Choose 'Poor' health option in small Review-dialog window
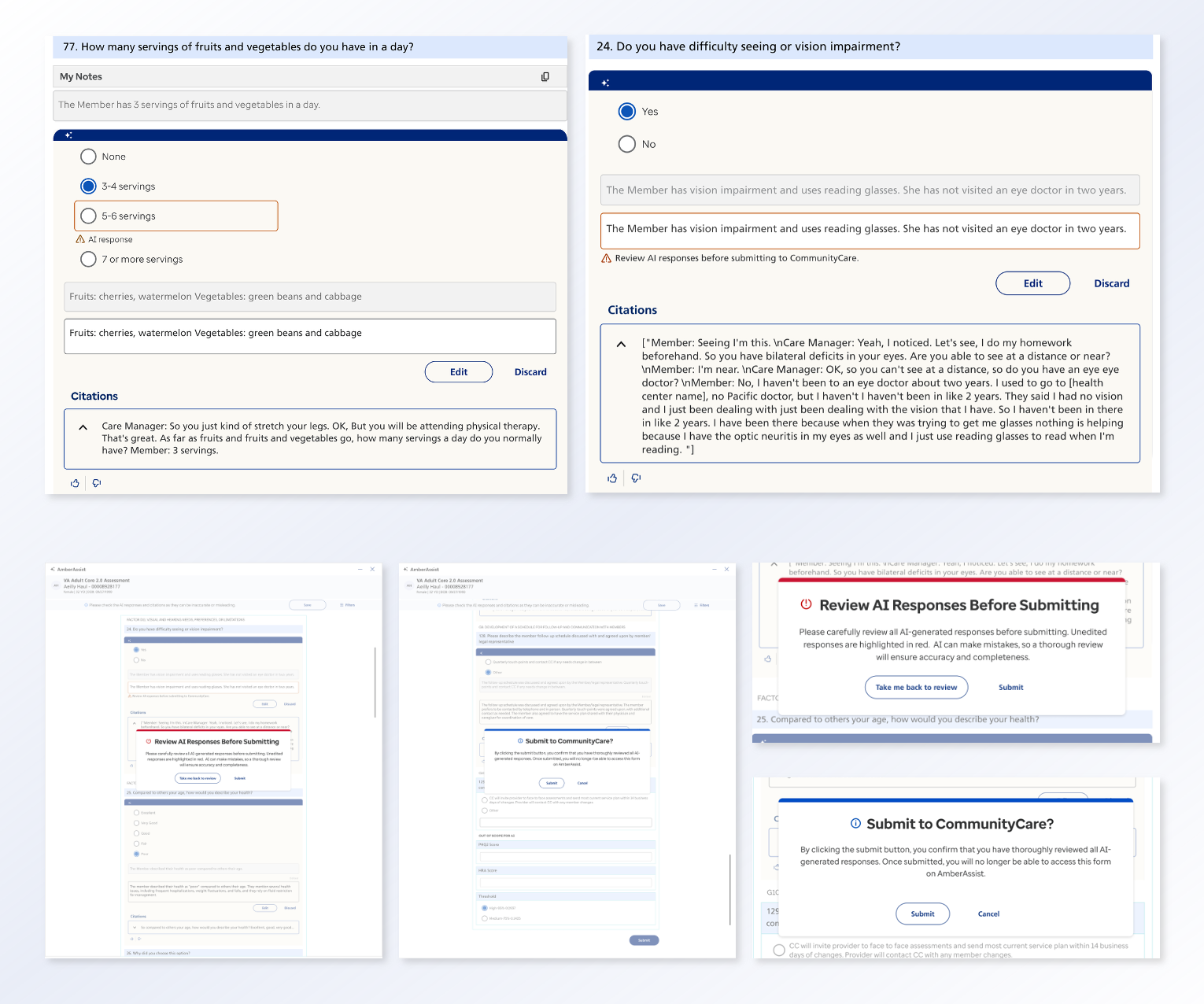Screen dimensions: 1204x1004 (136, 854)
